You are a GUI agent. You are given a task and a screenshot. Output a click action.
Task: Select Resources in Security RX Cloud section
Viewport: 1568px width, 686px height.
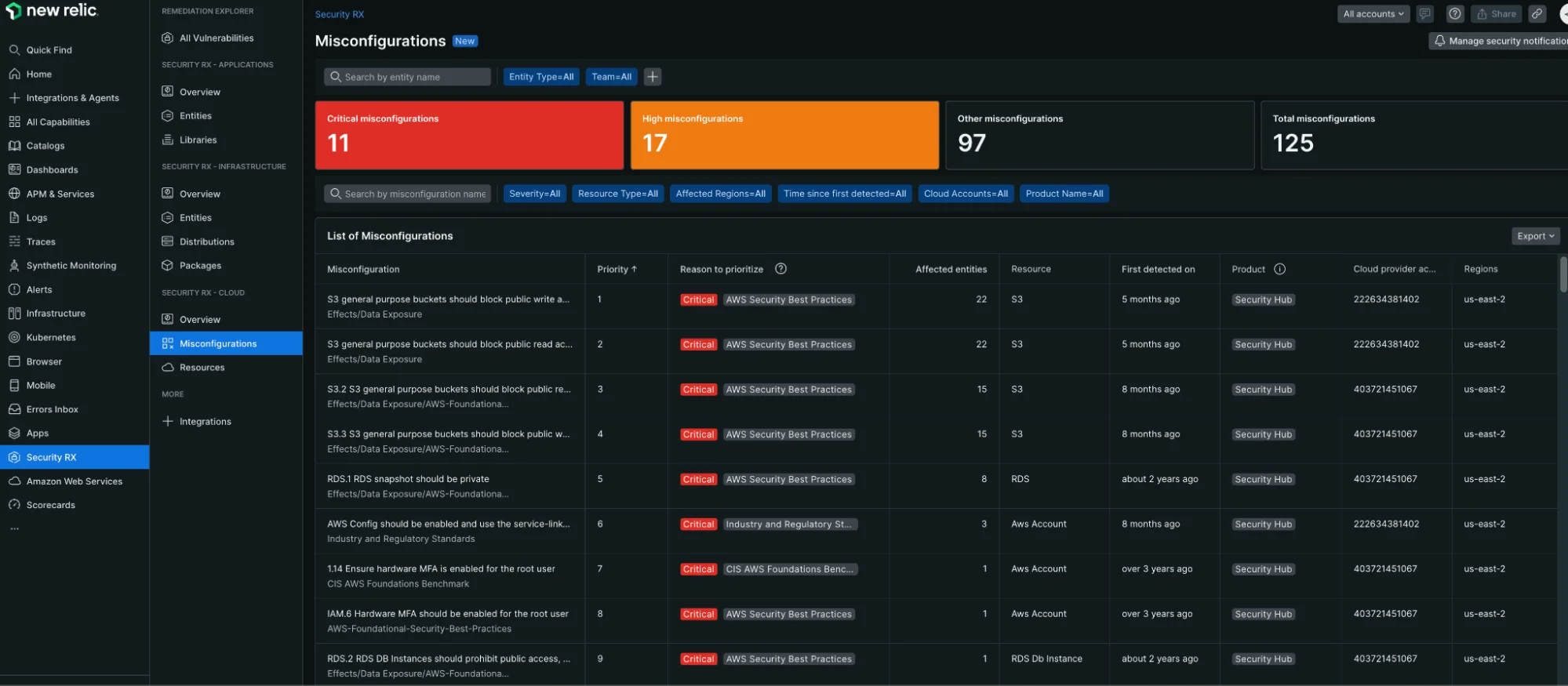click(x=202, y=368)
